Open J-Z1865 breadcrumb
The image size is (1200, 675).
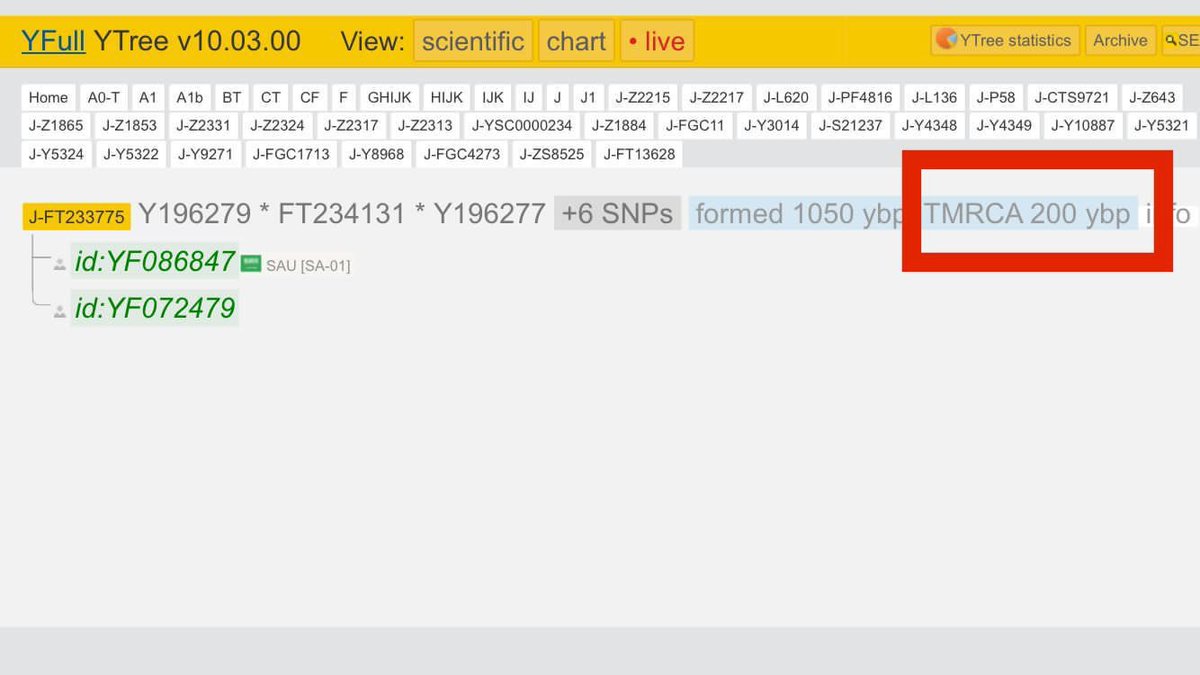click(56, 125)
